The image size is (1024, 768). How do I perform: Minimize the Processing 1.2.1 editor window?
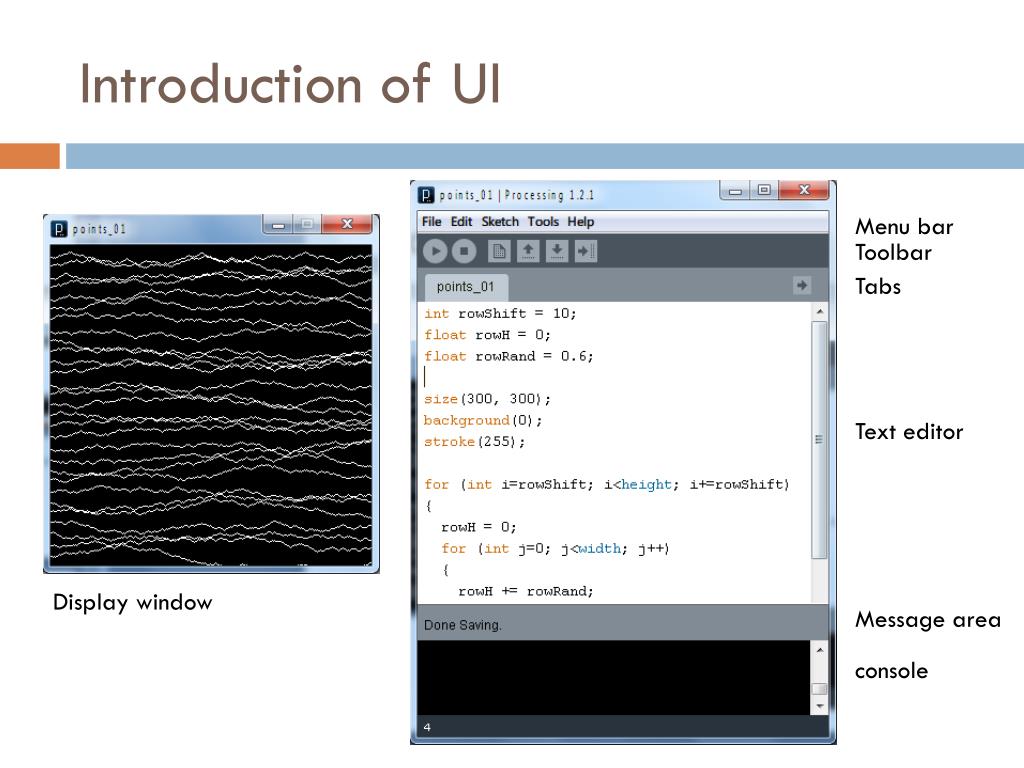coord(735,191)
